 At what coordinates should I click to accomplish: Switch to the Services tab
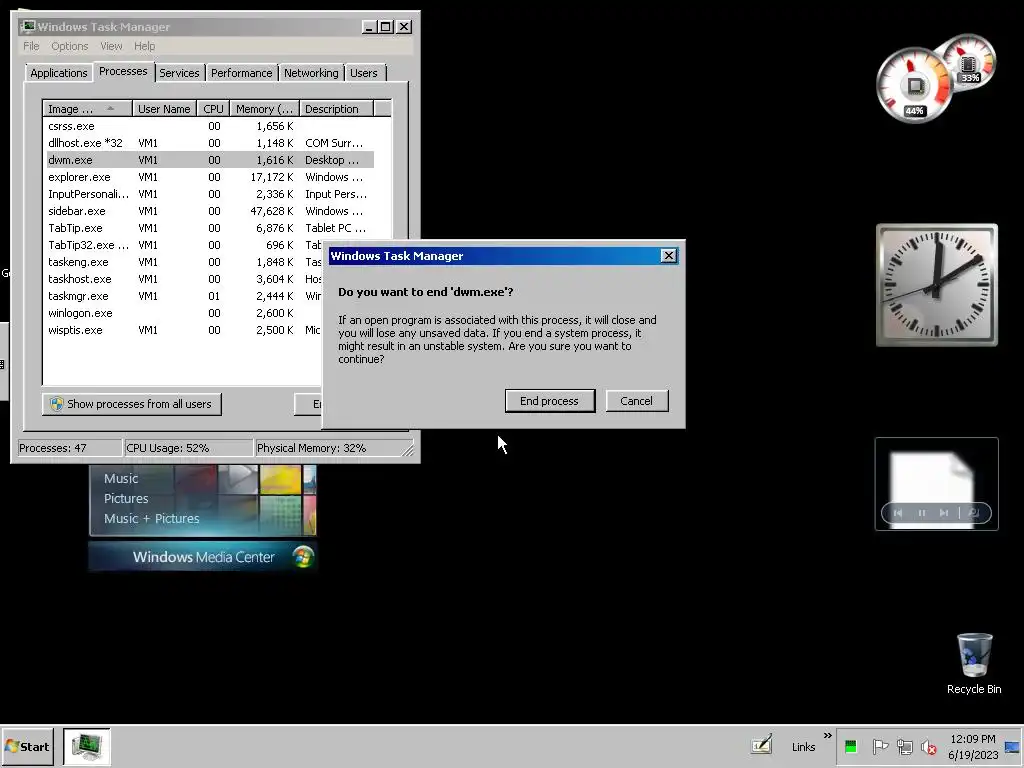179,73
